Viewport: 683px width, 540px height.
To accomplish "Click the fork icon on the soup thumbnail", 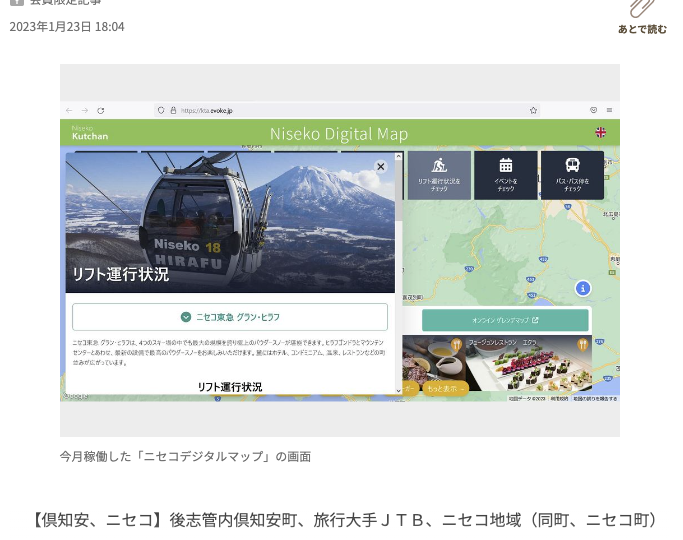I will point(456,344).
